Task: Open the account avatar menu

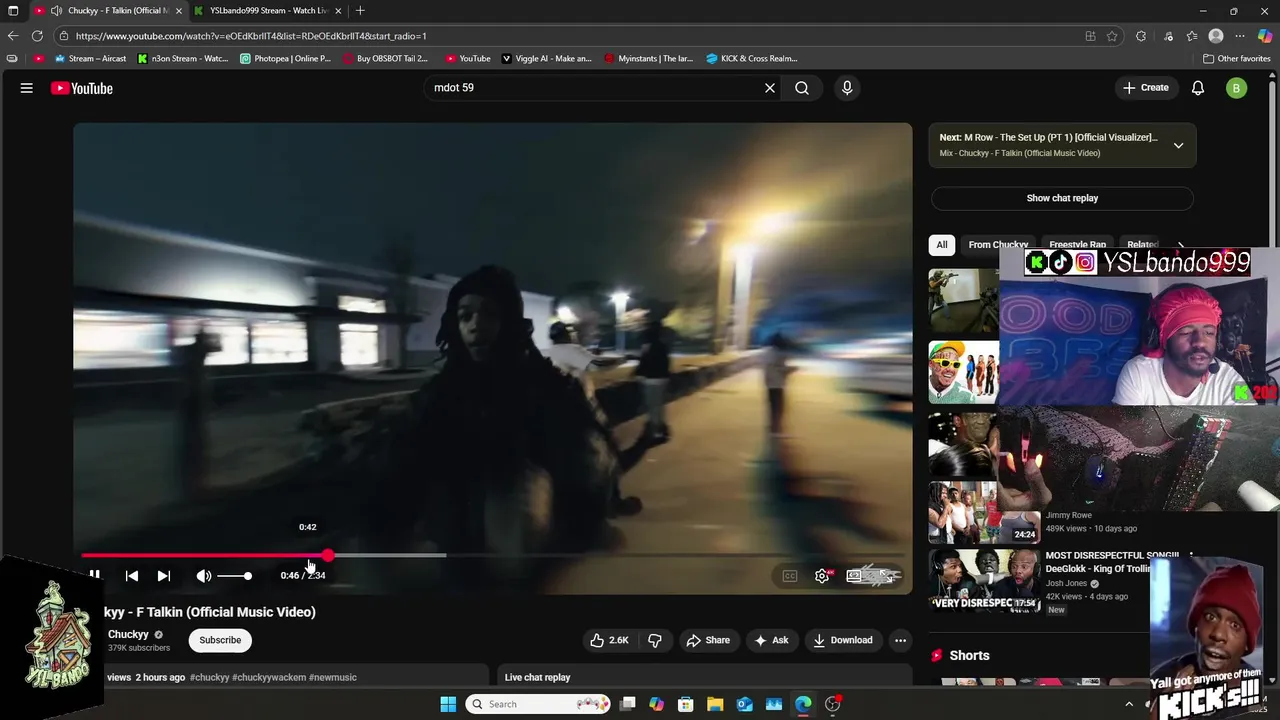Action: [1236, 88]
